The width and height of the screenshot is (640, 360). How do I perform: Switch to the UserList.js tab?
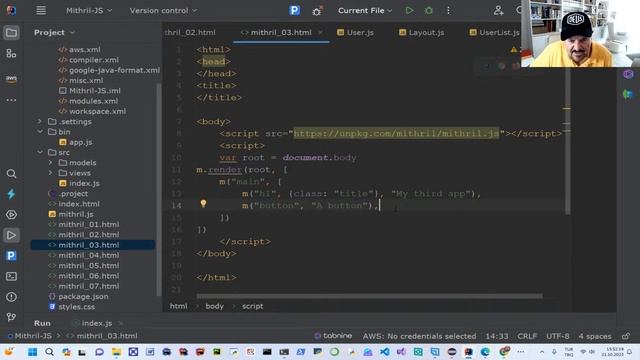[x=495, y=33]
